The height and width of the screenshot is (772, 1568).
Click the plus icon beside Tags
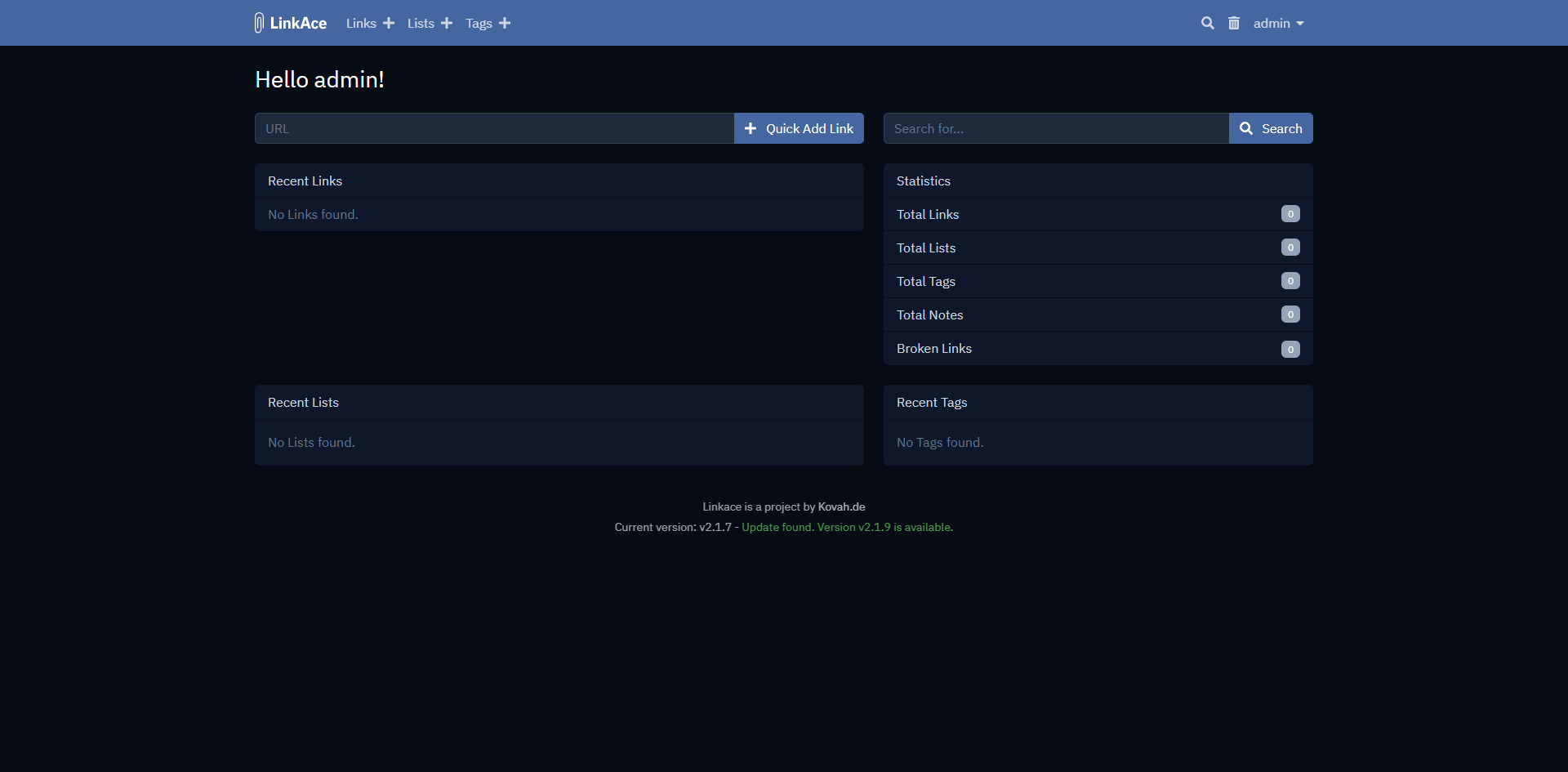[505, 23]
